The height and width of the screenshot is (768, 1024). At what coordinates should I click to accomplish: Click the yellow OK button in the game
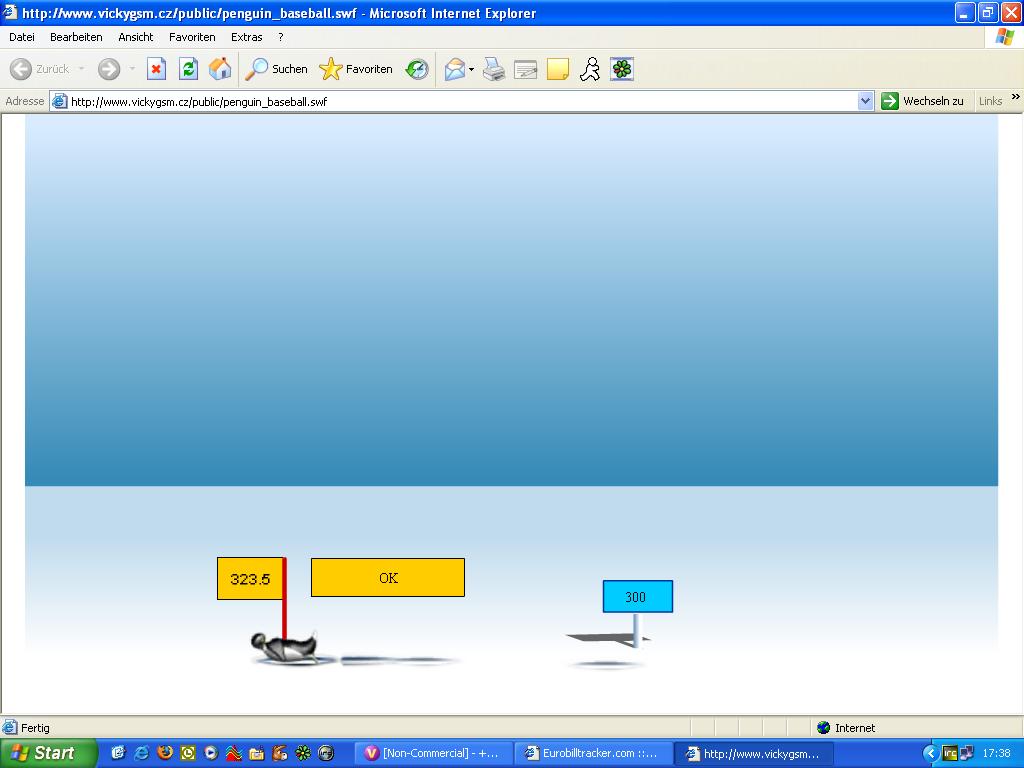point(388,577)
